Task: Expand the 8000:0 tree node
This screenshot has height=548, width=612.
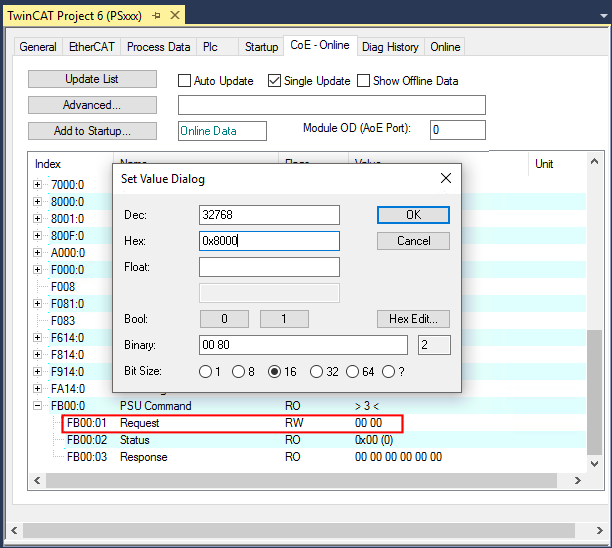Action: [x=37, y=201]
